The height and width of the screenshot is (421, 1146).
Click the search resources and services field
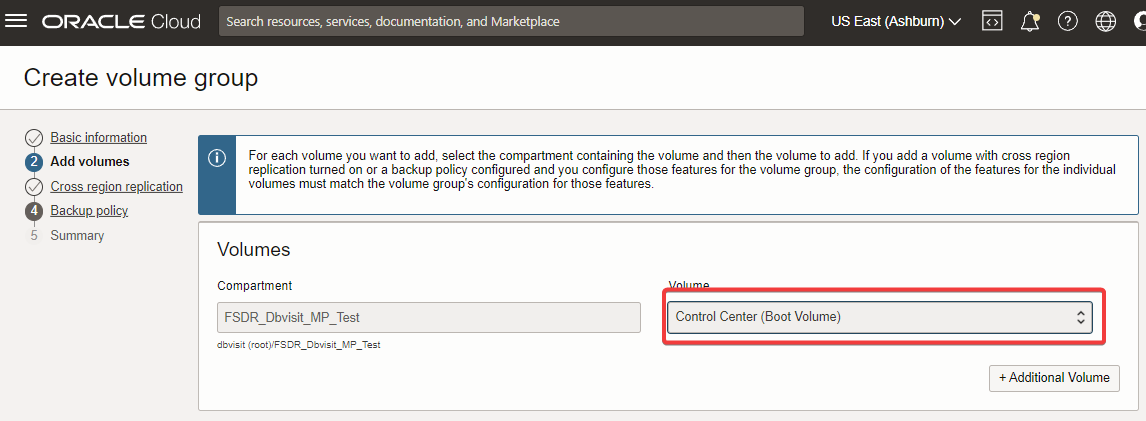point(511,21)
